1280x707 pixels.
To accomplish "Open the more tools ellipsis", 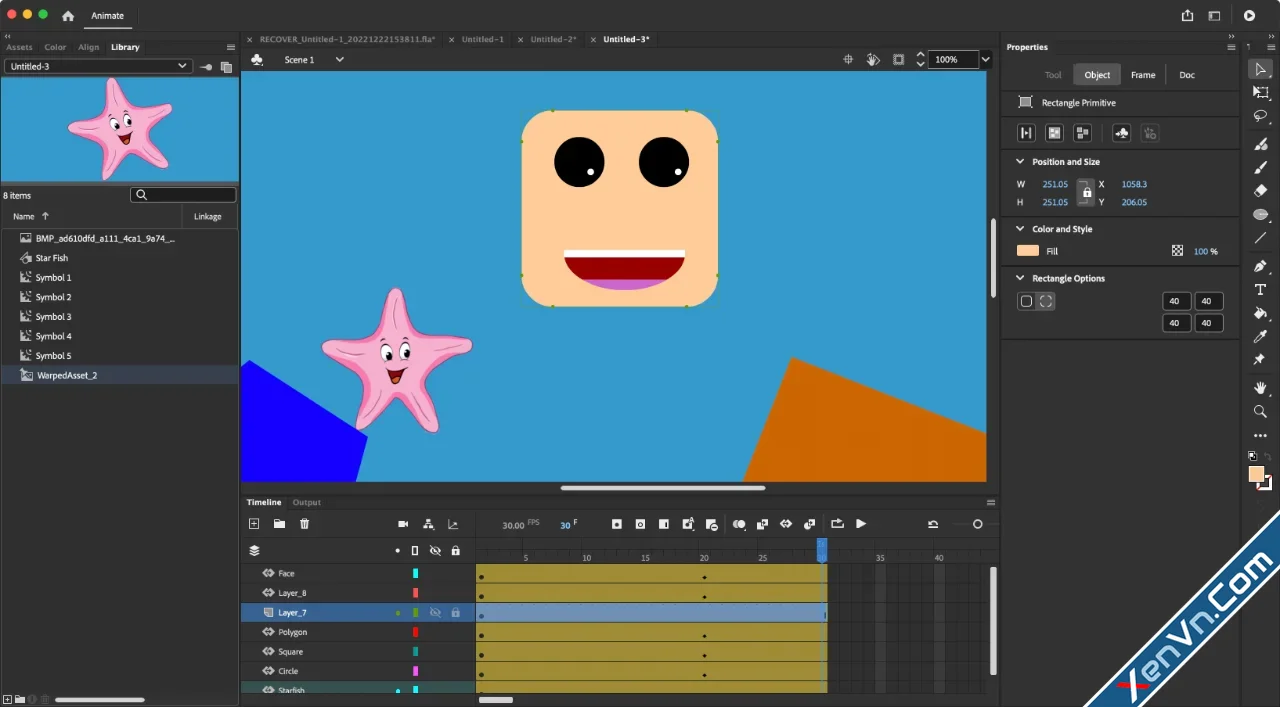I will 1260,436.
